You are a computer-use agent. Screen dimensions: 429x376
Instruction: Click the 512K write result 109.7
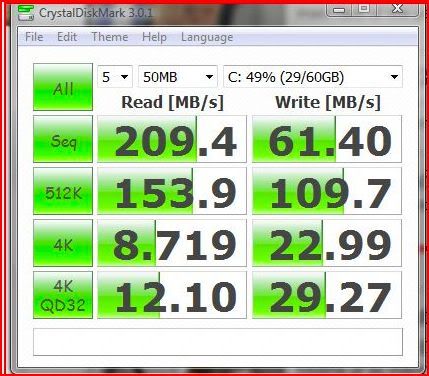pos(327,191)
